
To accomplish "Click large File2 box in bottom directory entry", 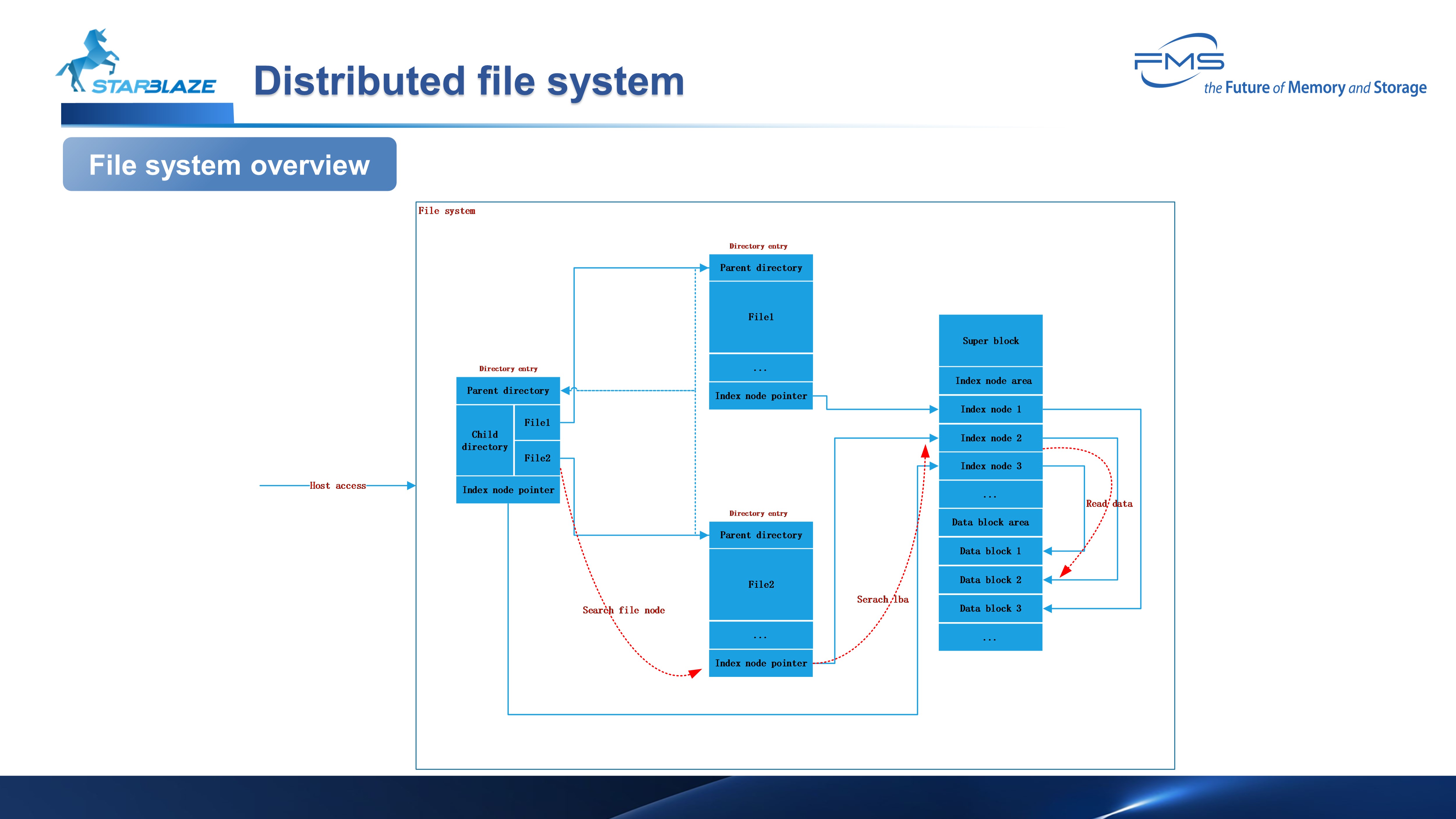I will 761,585.
